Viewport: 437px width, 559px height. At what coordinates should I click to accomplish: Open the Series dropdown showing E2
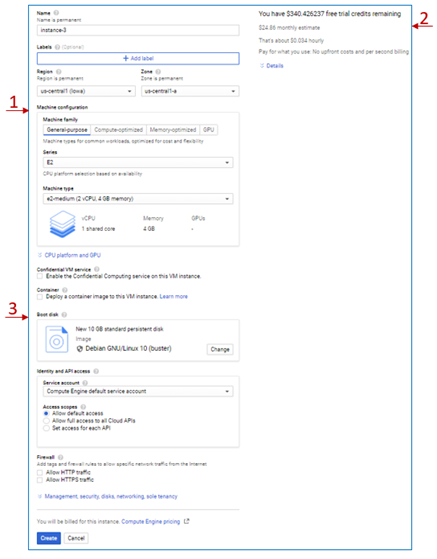(138, 163)
